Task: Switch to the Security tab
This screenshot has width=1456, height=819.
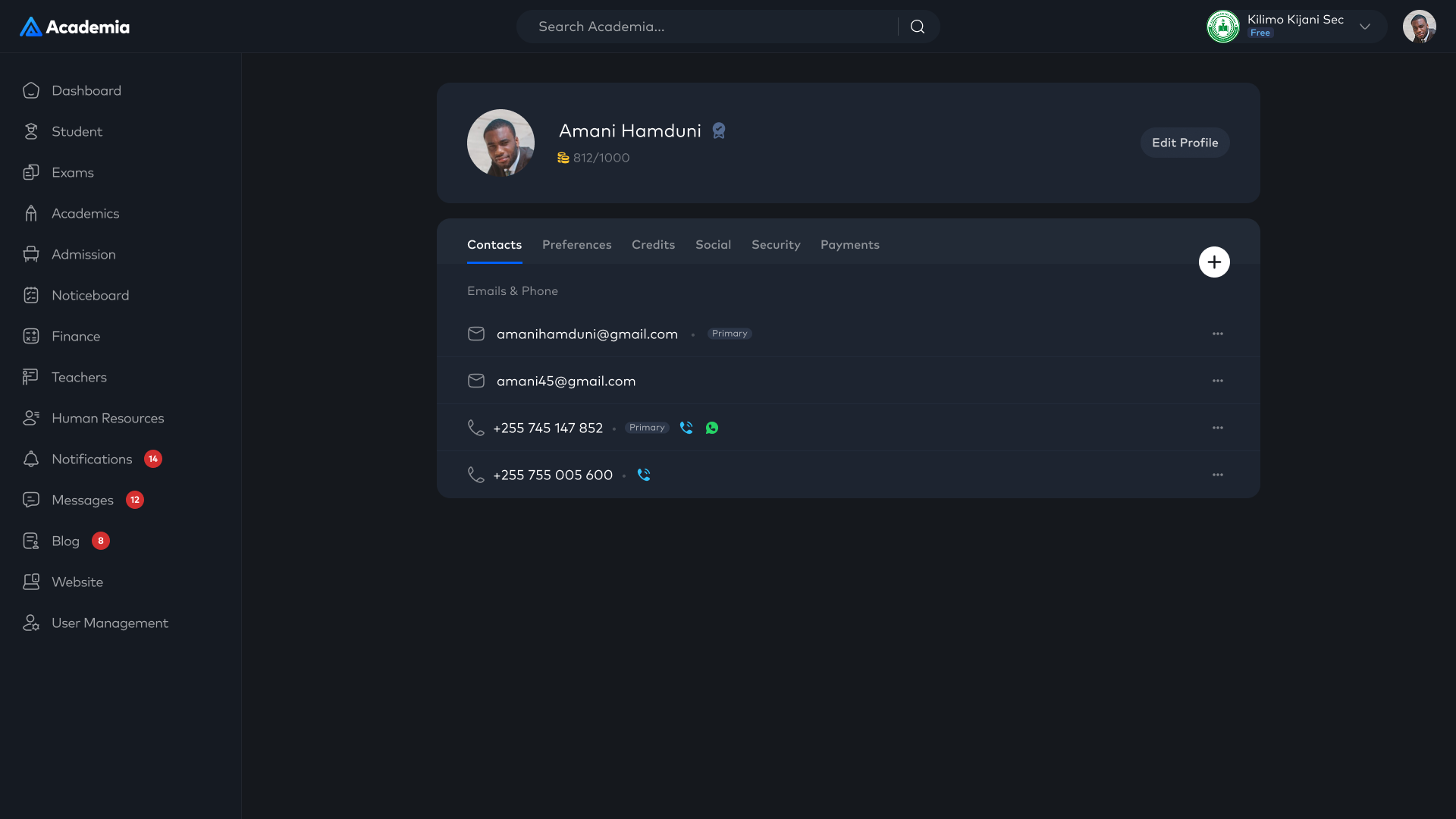Action: coord(775,245)
